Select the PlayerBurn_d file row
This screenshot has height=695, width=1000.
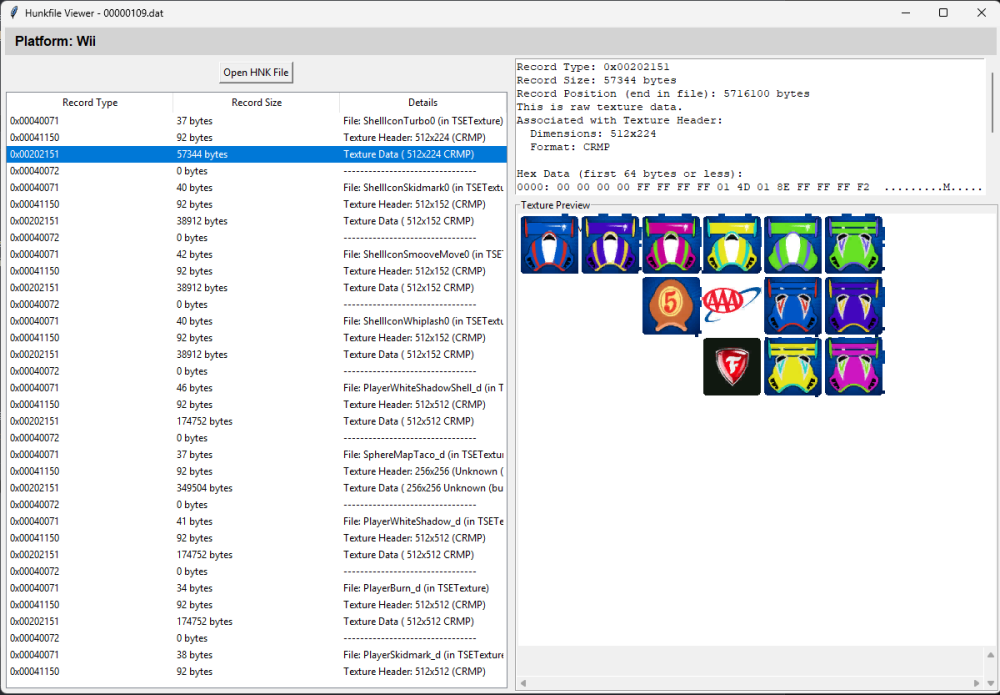(256, 588)
